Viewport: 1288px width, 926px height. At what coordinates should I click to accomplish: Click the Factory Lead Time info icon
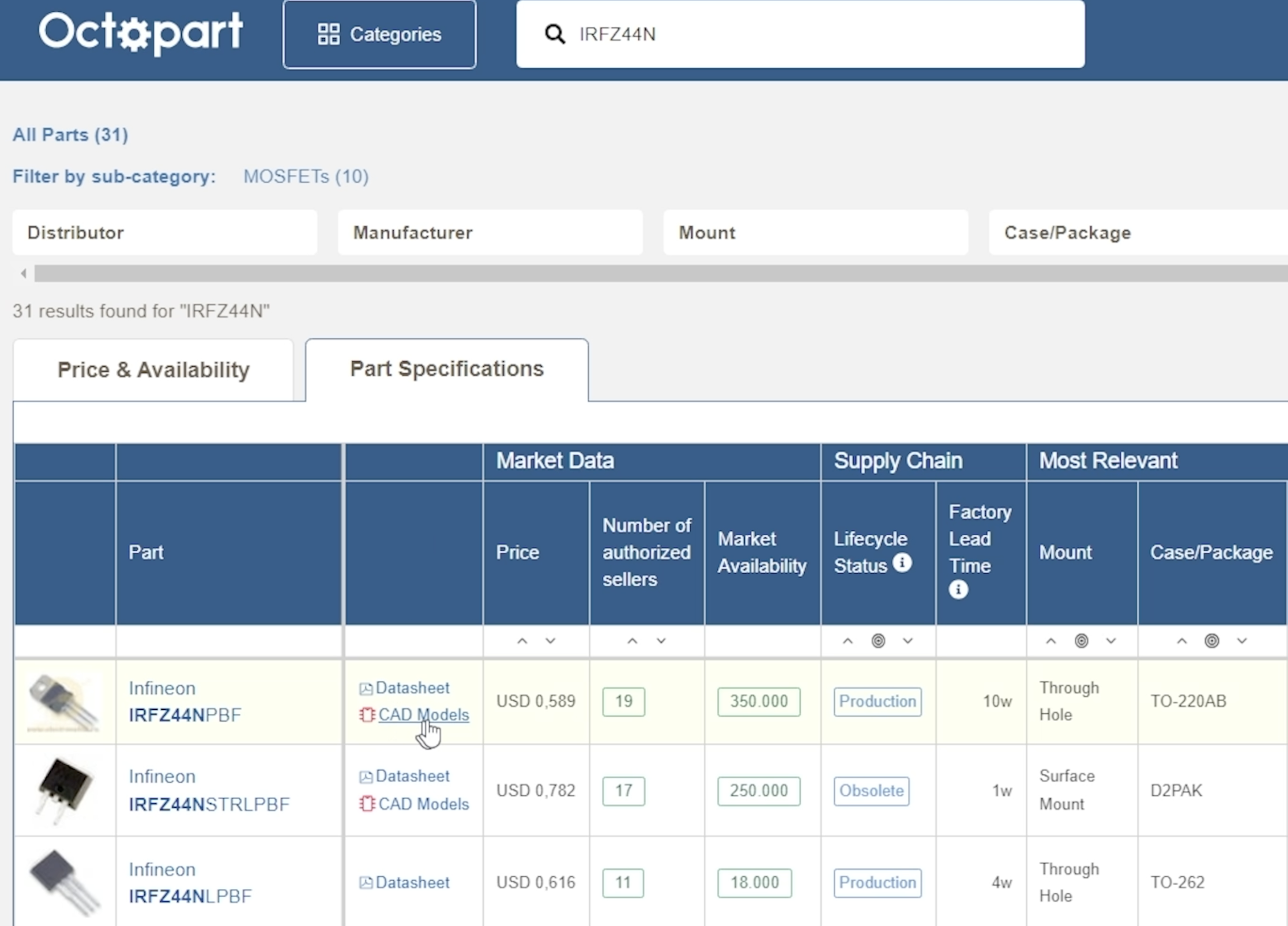click(x=958, y=589)
